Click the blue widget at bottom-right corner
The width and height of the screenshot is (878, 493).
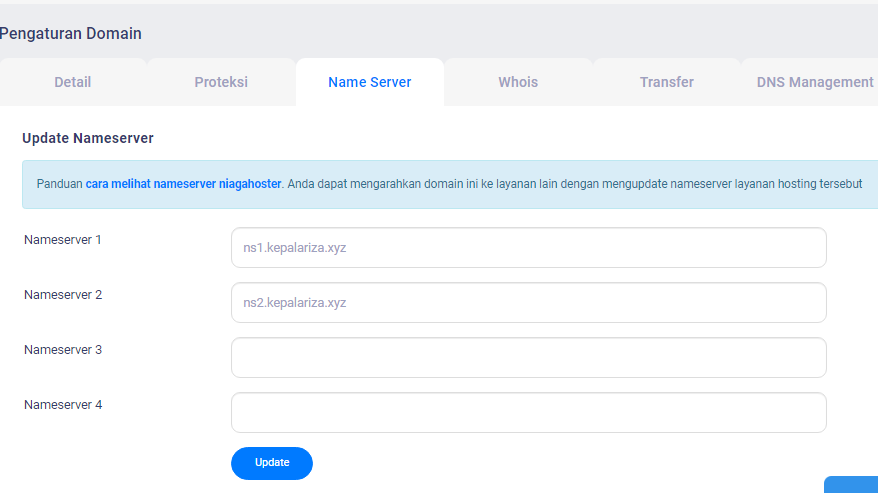pos(853,485)
